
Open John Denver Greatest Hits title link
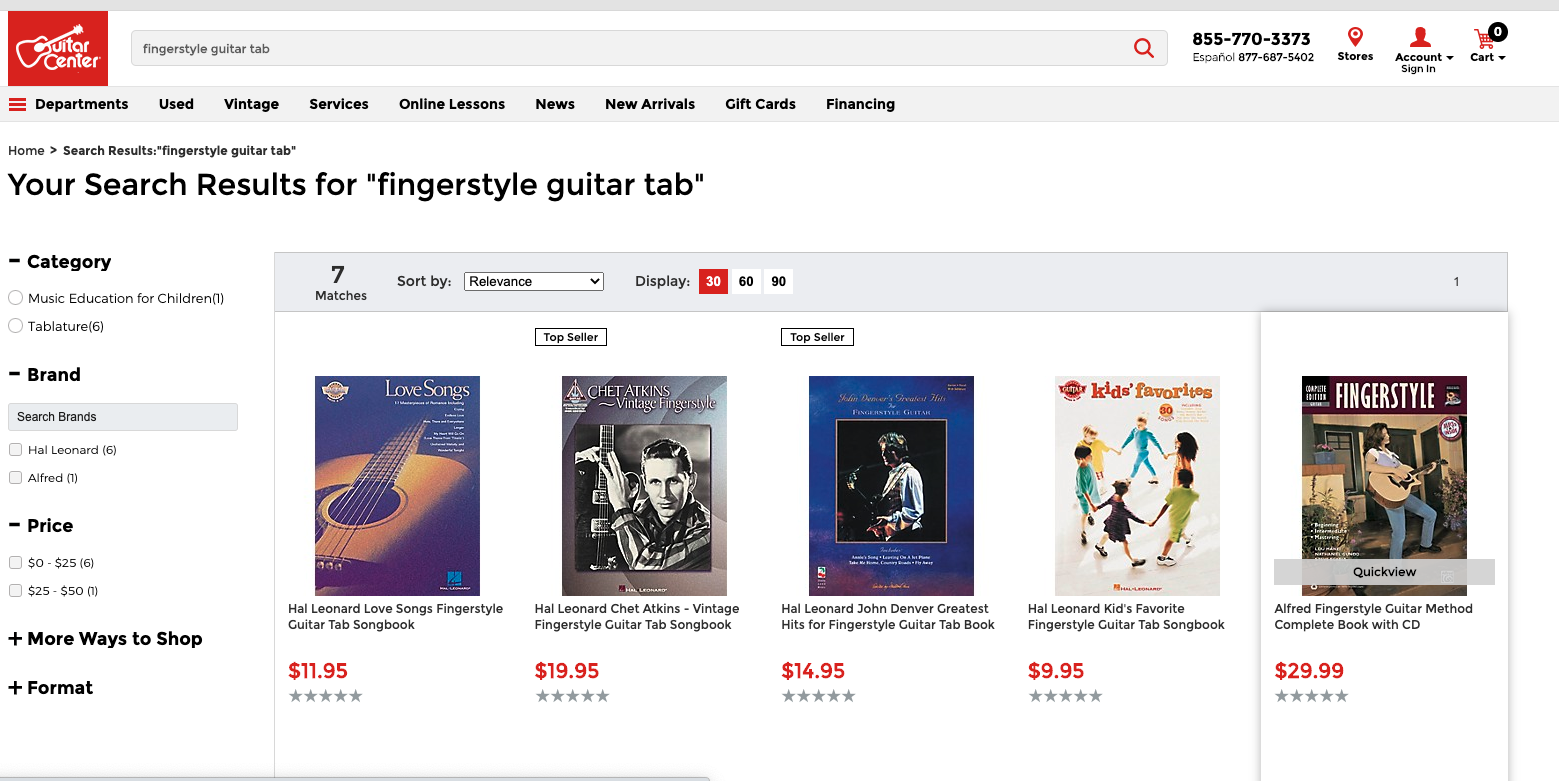coord(888,617)
